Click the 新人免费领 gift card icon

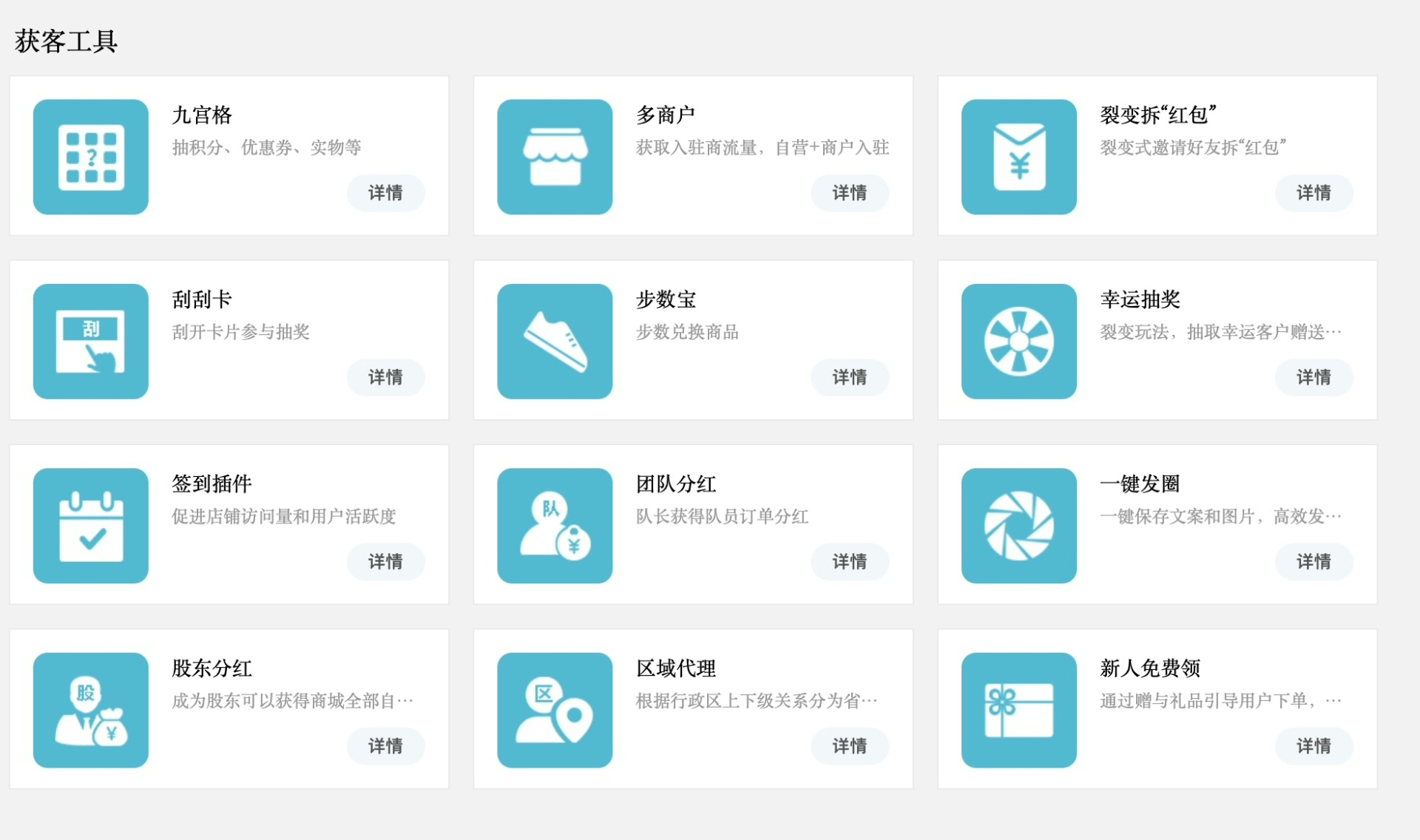[1018, 710]
